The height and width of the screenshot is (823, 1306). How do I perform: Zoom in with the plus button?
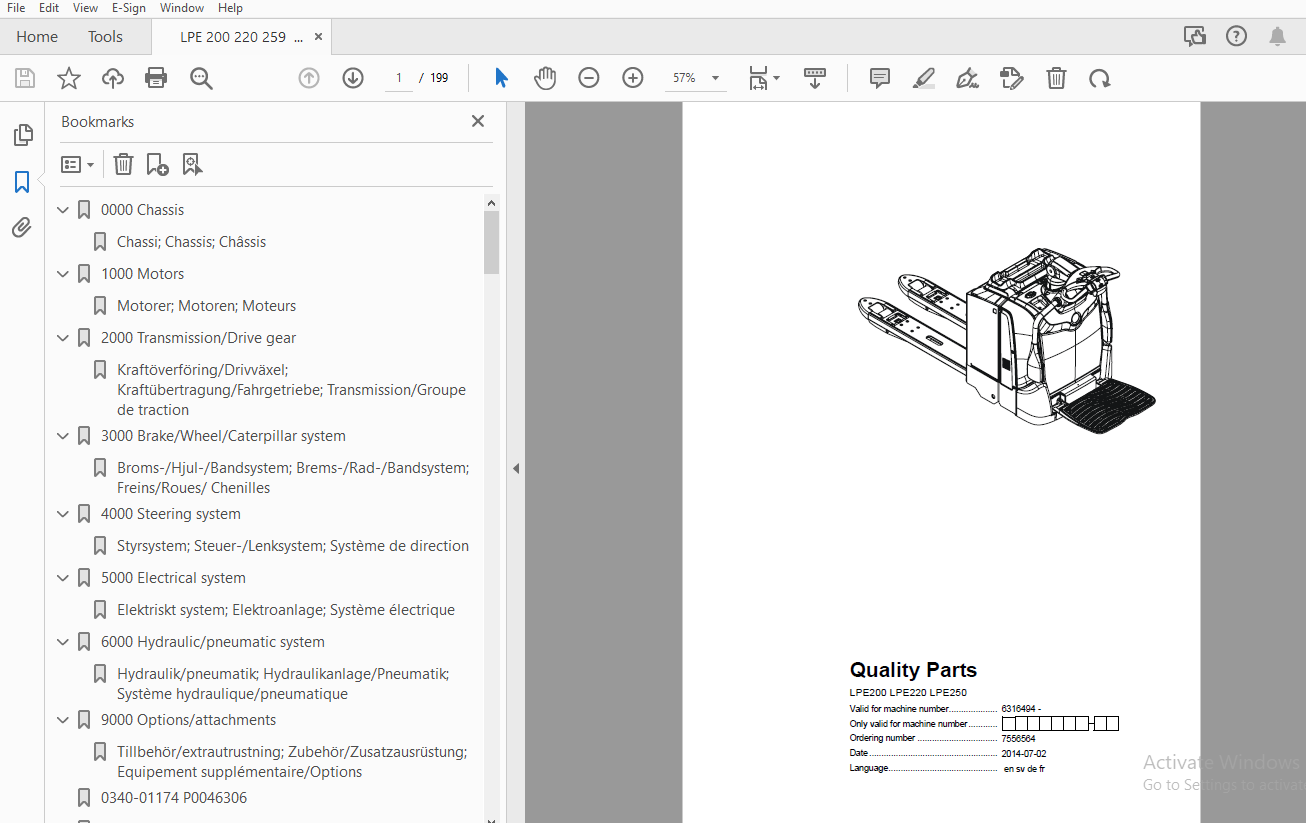point(633,78)
